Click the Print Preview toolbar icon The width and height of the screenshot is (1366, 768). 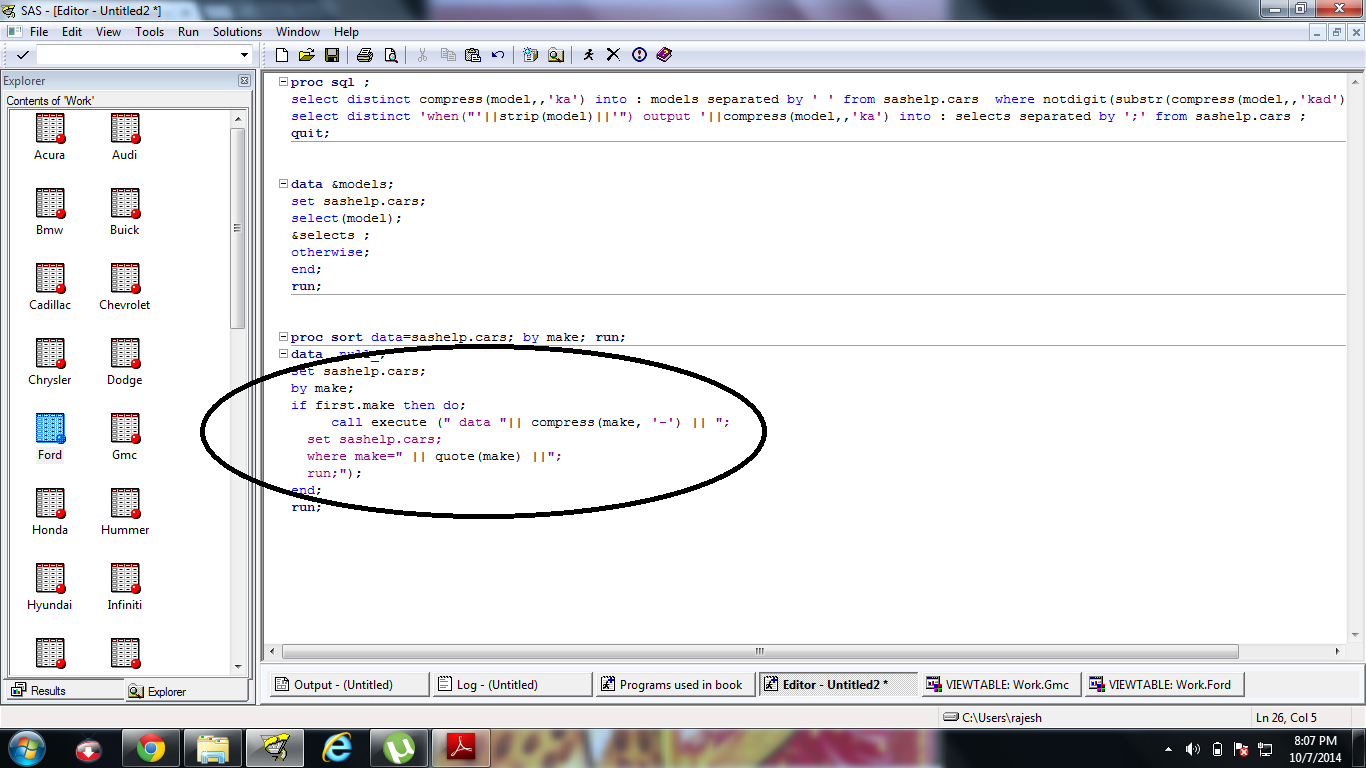click(390, 55)
